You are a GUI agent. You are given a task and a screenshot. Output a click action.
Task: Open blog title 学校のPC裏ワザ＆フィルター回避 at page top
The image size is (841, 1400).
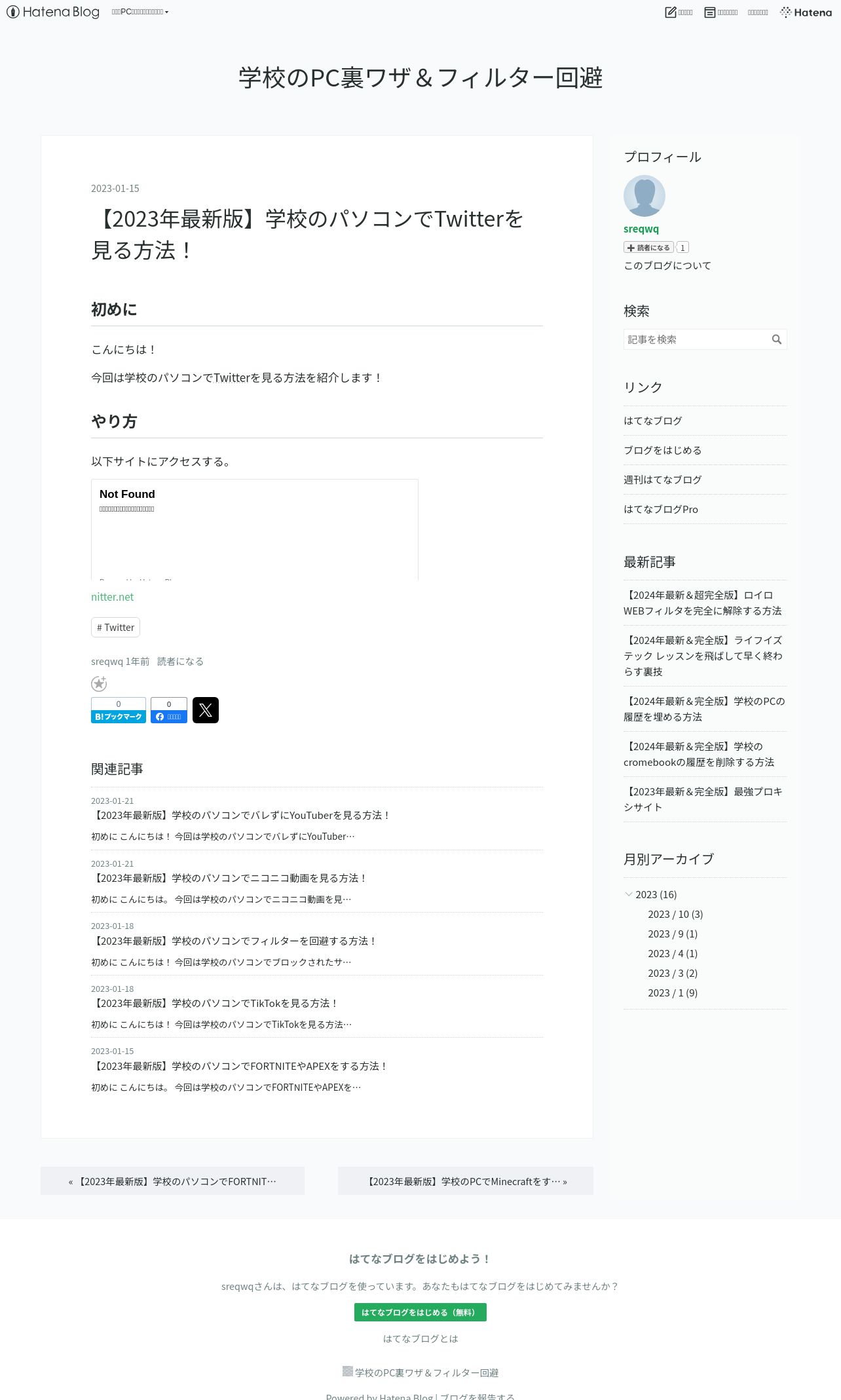point(421,77)
